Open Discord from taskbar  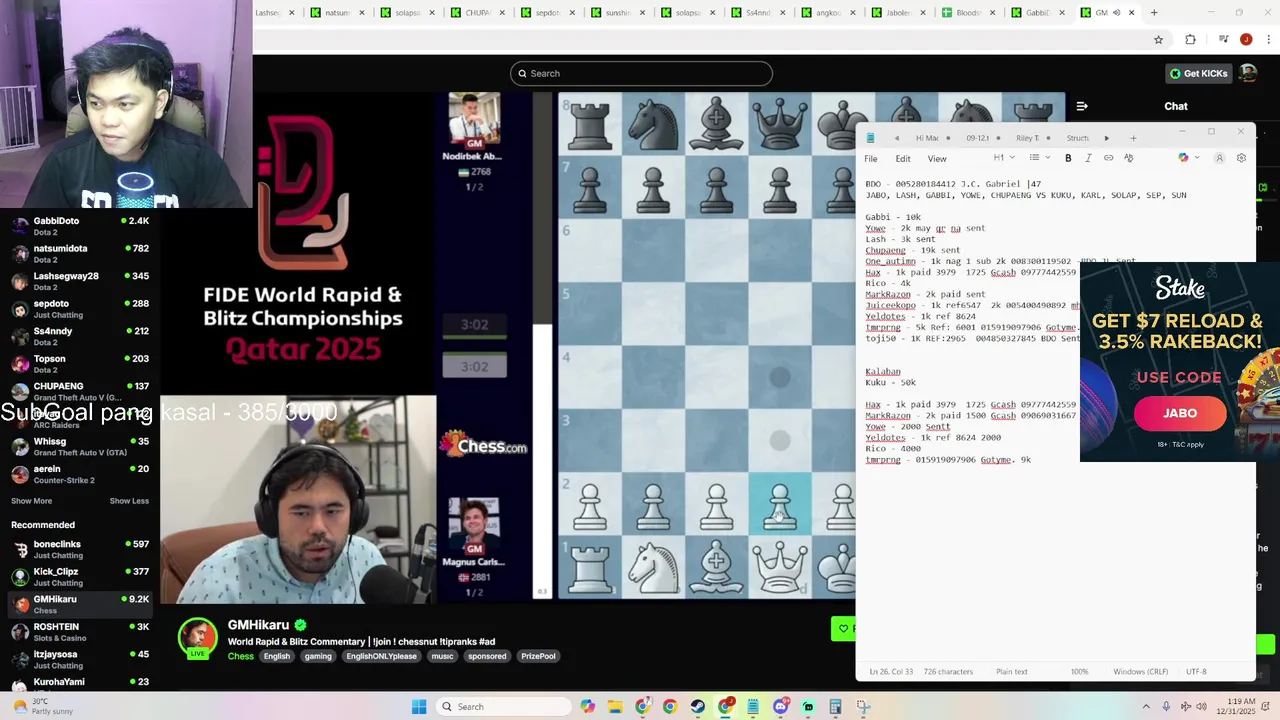[781, 707]
